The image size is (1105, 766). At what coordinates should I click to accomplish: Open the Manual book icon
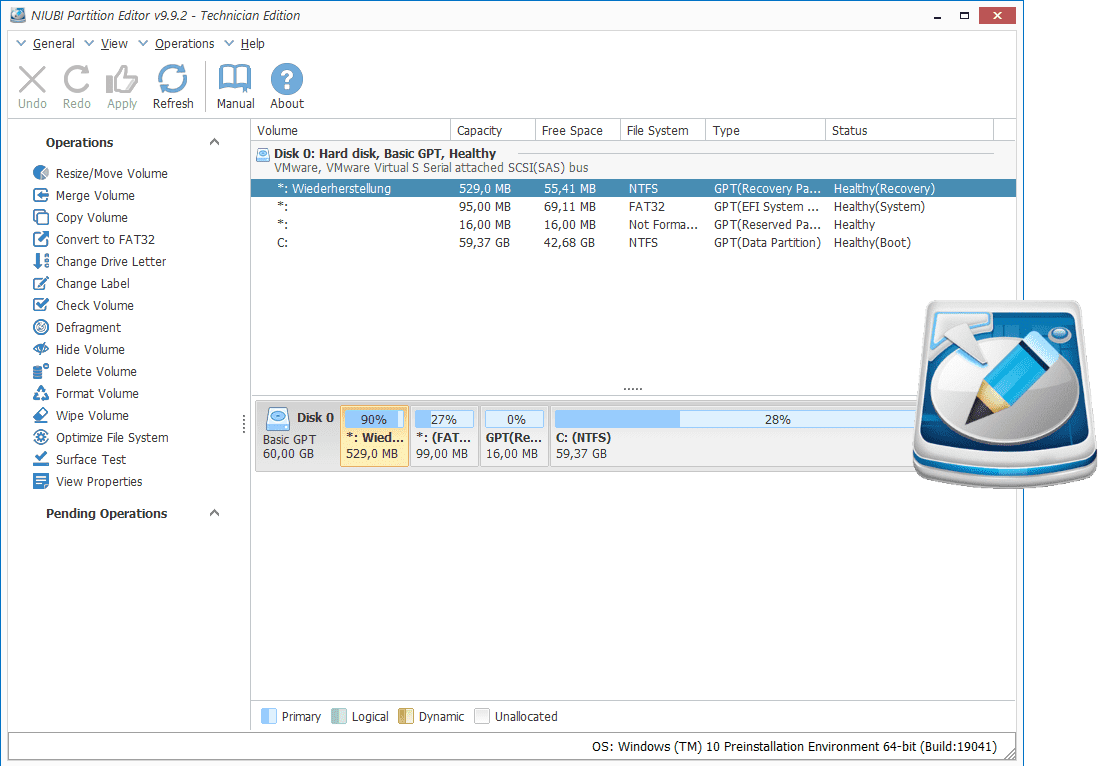click(235, 79)
